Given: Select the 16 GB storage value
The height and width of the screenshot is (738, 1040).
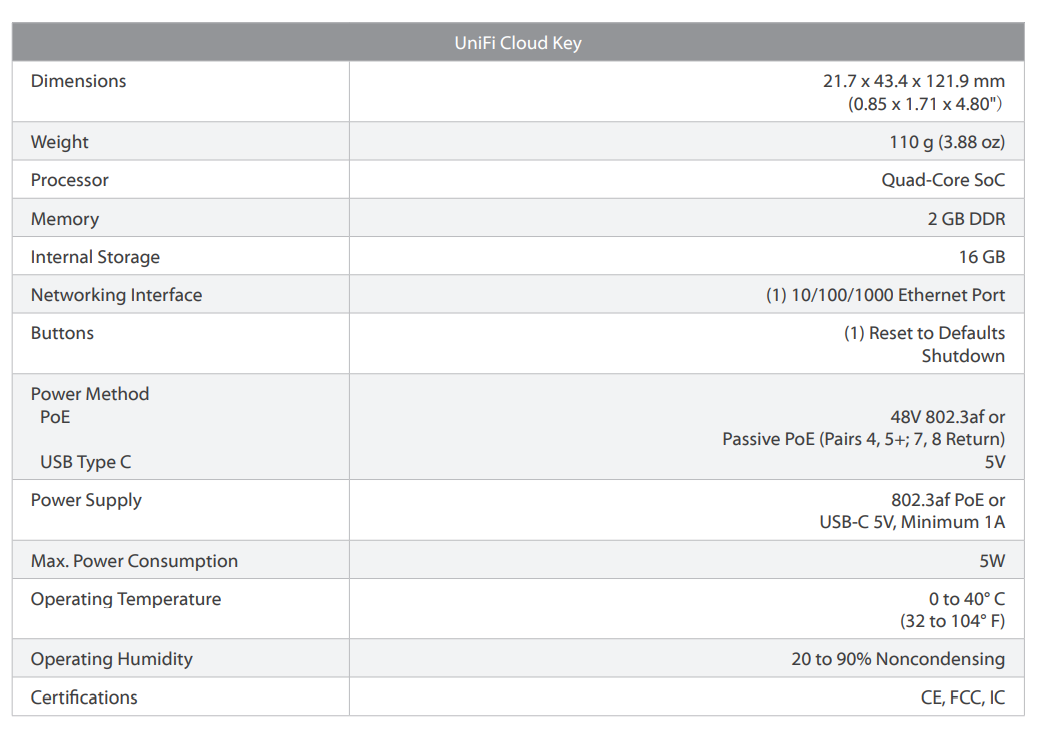Looking at the screenshot, I should pos(981,257).
